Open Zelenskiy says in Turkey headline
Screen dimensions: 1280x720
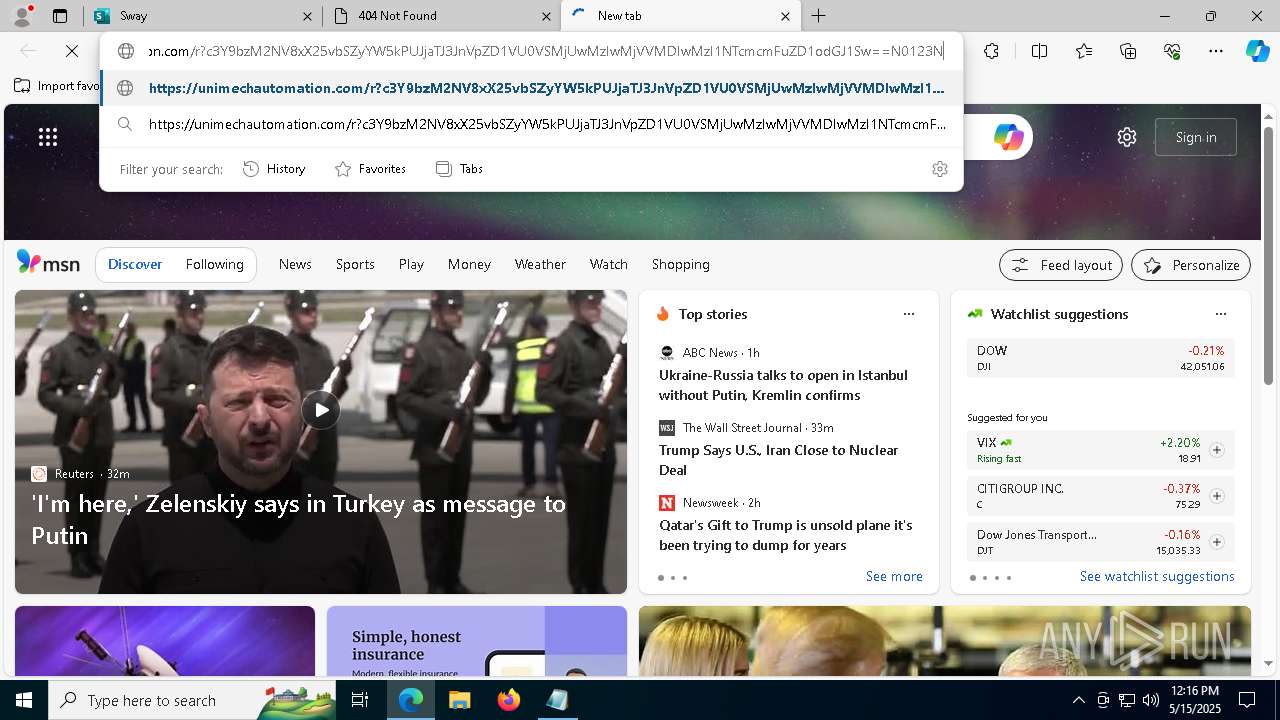pos(298,519)
